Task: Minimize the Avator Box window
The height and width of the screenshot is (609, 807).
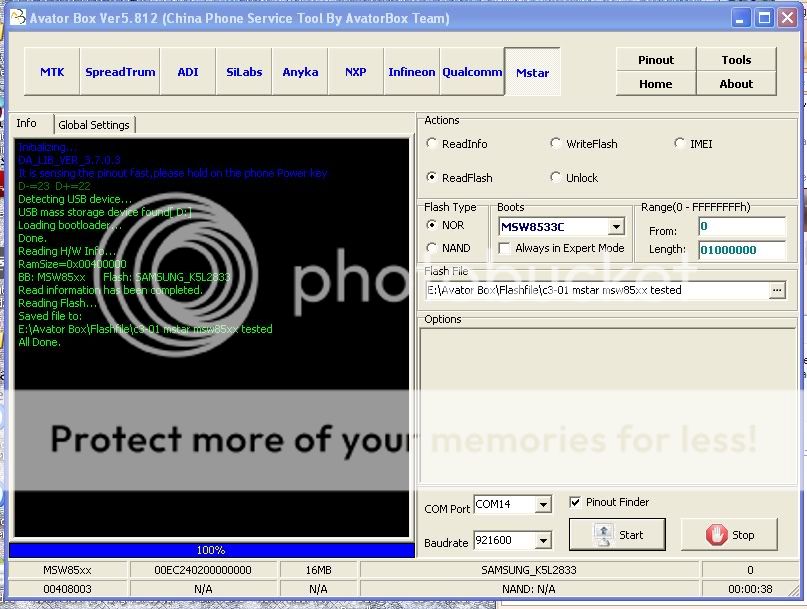Action: [x=740, y=19]
